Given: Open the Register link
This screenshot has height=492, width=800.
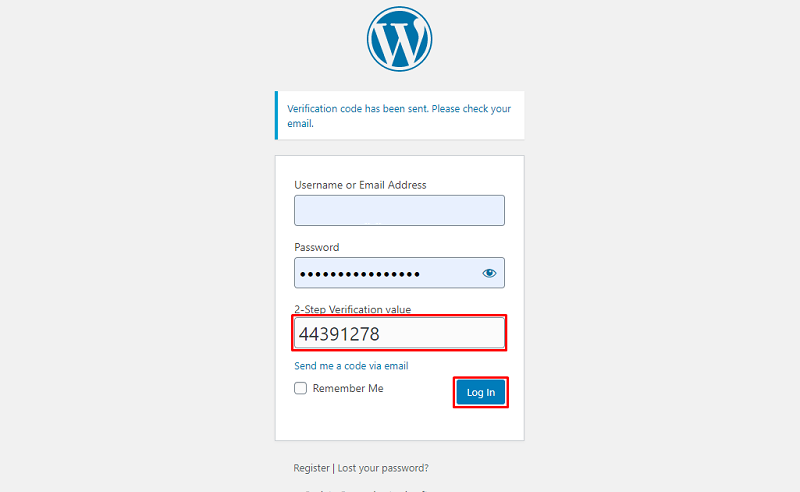Looking at the screenshot, I should (311, 468).
